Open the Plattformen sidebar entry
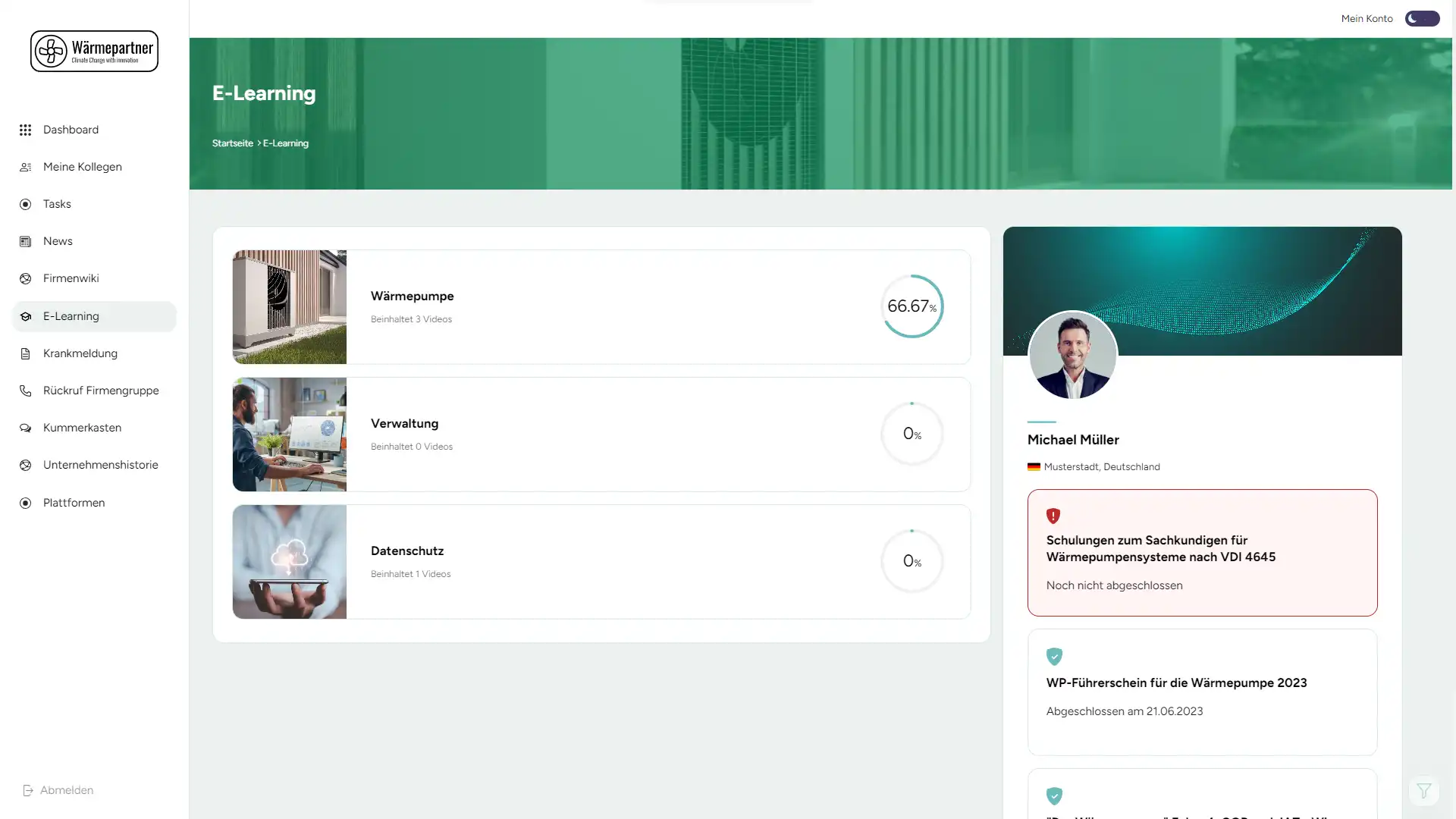 tap(74, 503)
